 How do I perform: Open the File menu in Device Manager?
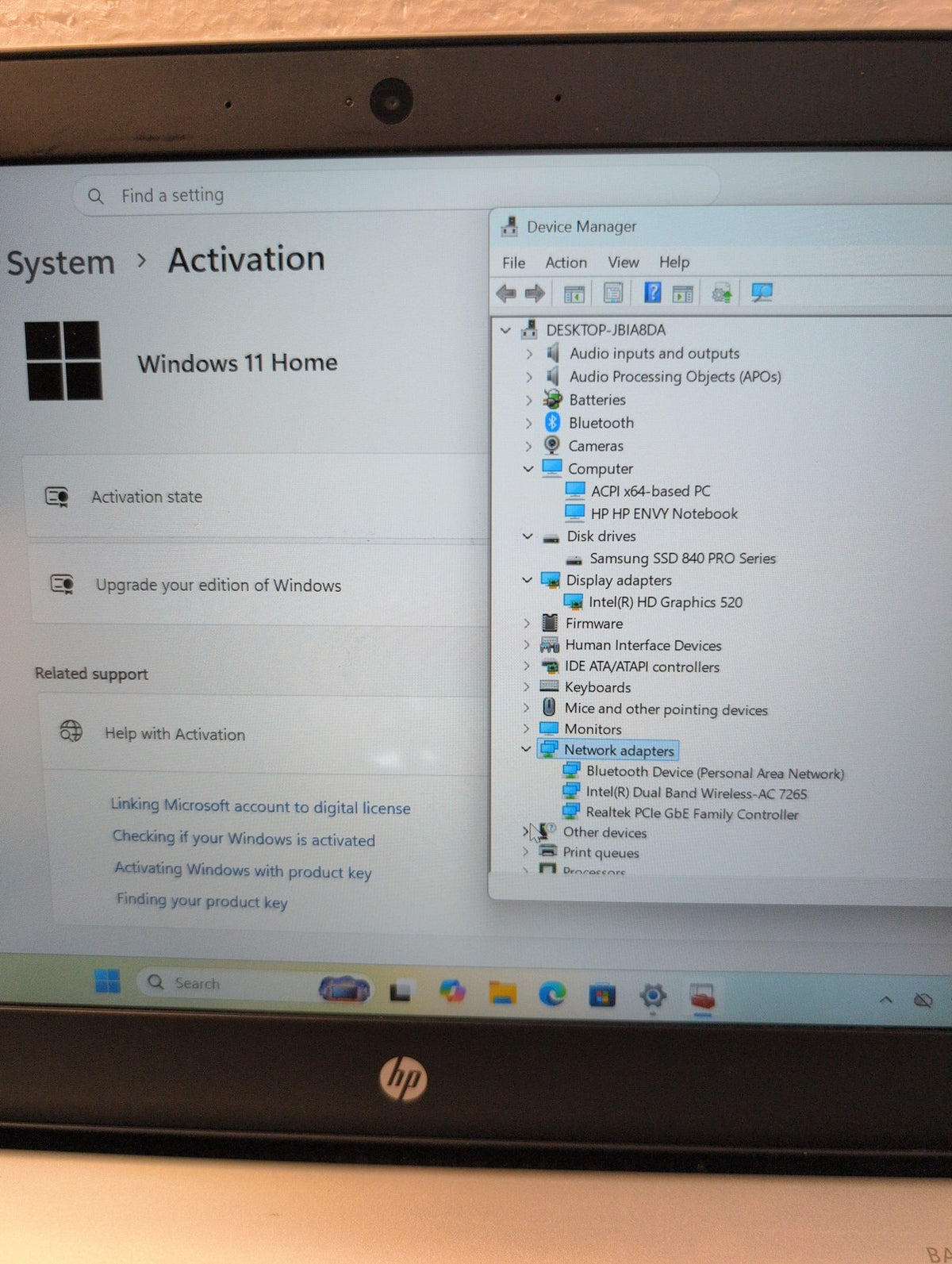[513, 263]
